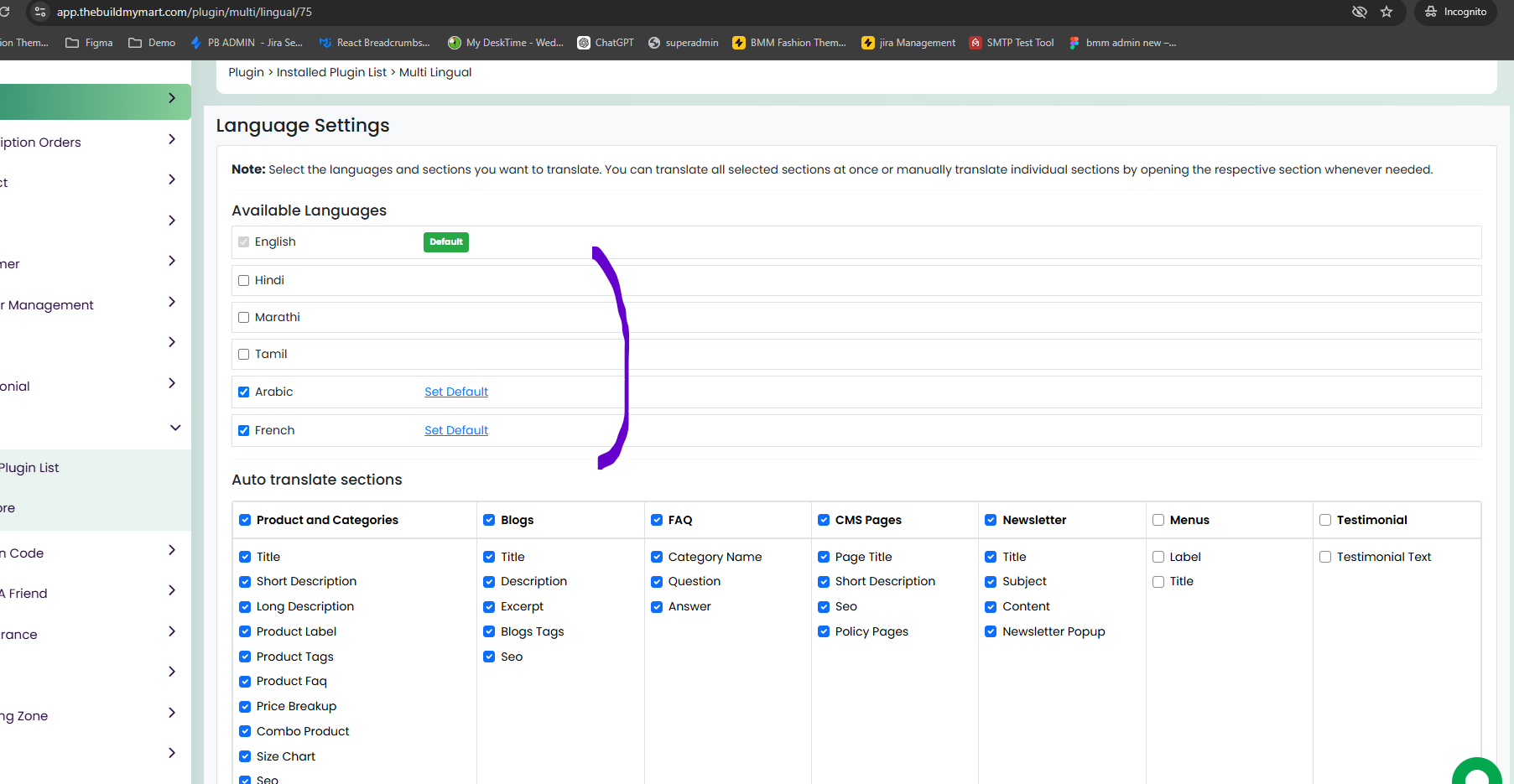Image resolution: width=1514 pixels, height=784 pixels.
Task: Expand the green highlighted sidebar item chevron
Action: coord(172,98)
